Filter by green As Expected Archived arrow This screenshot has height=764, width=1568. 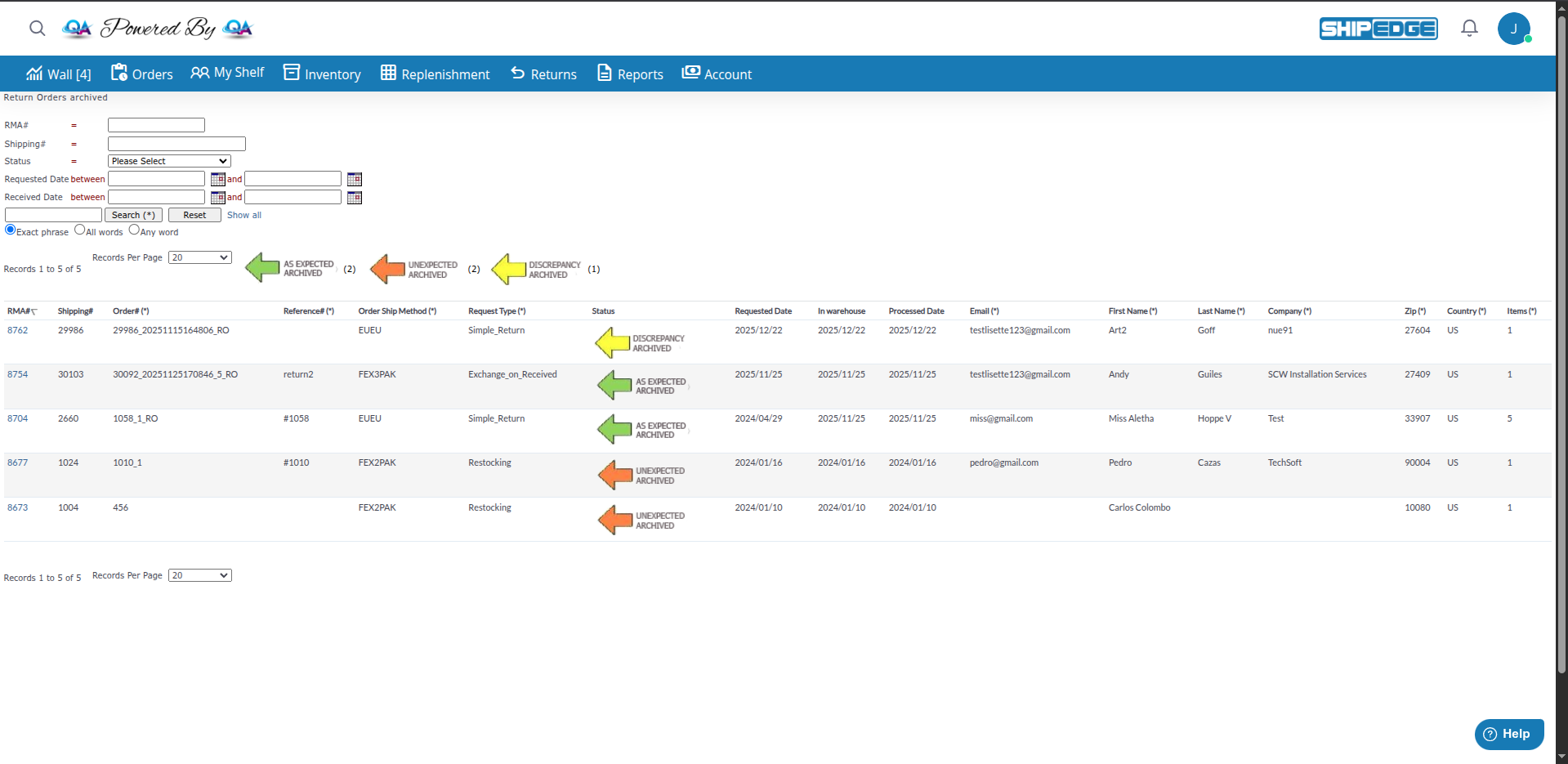(x=263, y=268)
